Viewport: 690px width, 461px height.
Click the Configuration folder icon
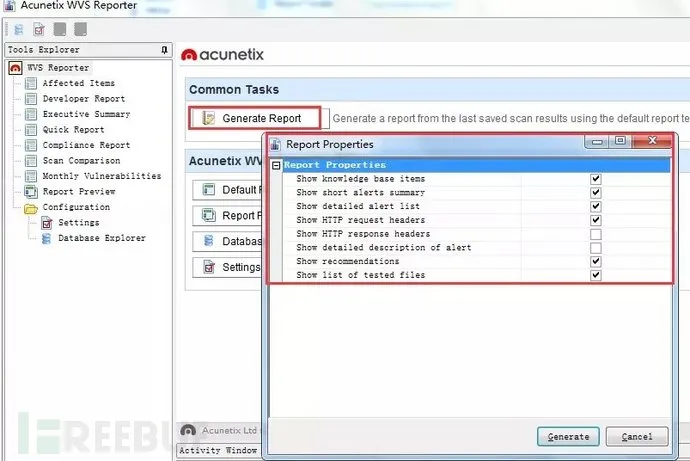(x=31, y=208)
